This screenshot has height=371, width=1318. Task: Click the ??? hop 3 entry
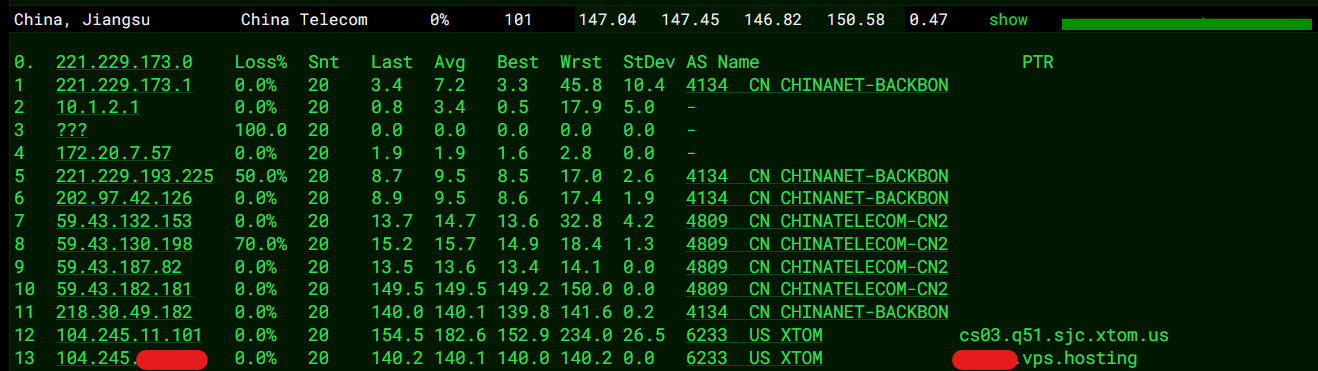[x=71, y=130]
